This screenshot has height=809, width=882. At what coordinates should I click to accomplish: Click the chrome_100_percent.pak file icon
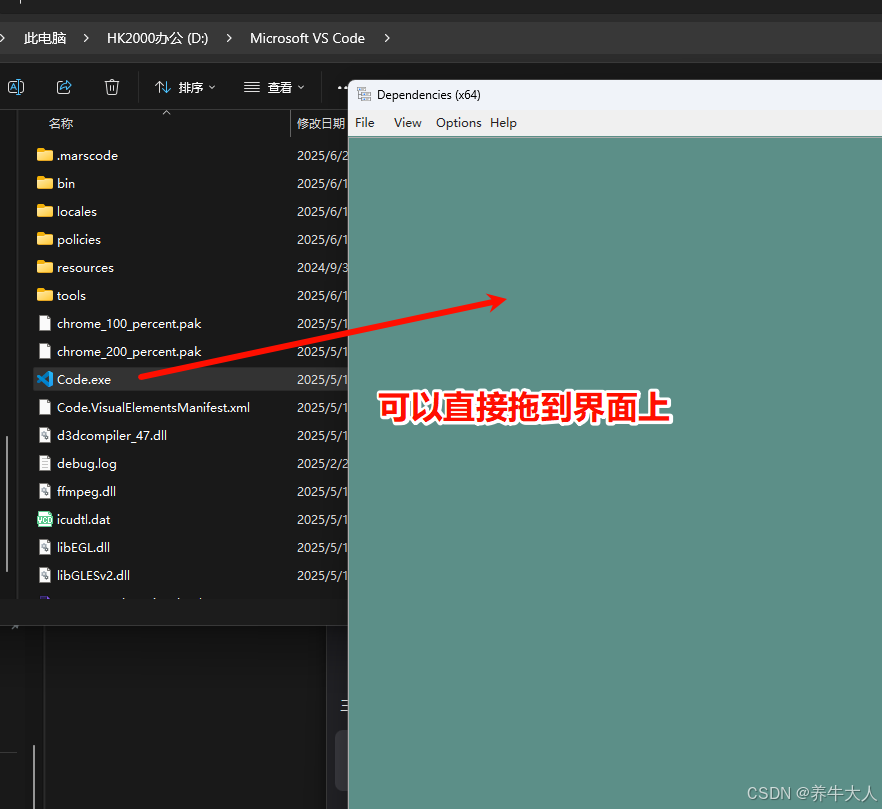(45, 323)
